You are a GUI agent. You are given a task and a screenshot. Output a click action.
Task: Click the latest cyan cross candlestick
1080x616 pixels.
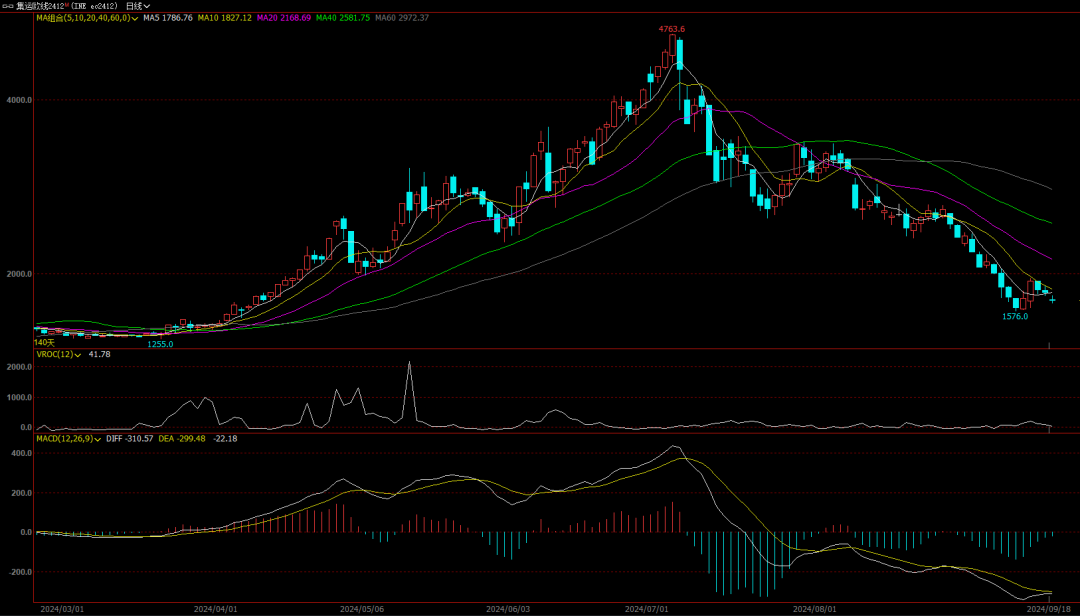(1052, 299)
